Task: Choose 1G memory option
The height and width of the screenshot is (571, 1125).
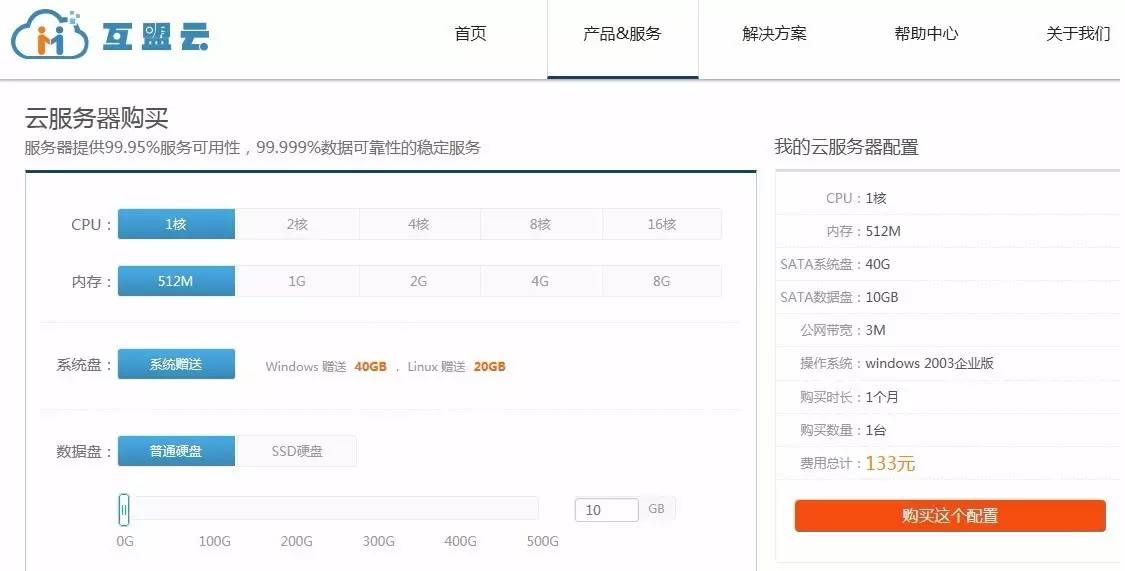Action: pos(297,281)
